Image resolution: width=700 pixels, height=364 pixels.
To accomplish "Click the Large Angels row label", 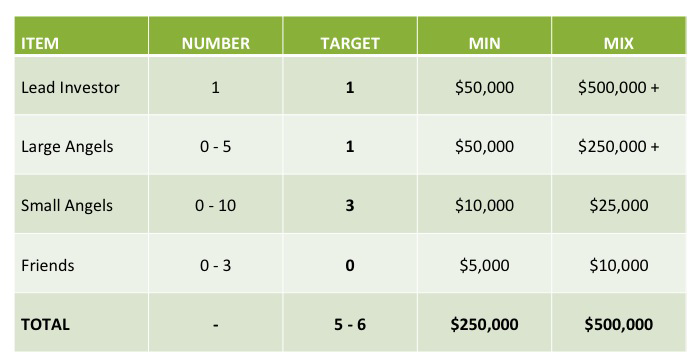I will (67, 146).
